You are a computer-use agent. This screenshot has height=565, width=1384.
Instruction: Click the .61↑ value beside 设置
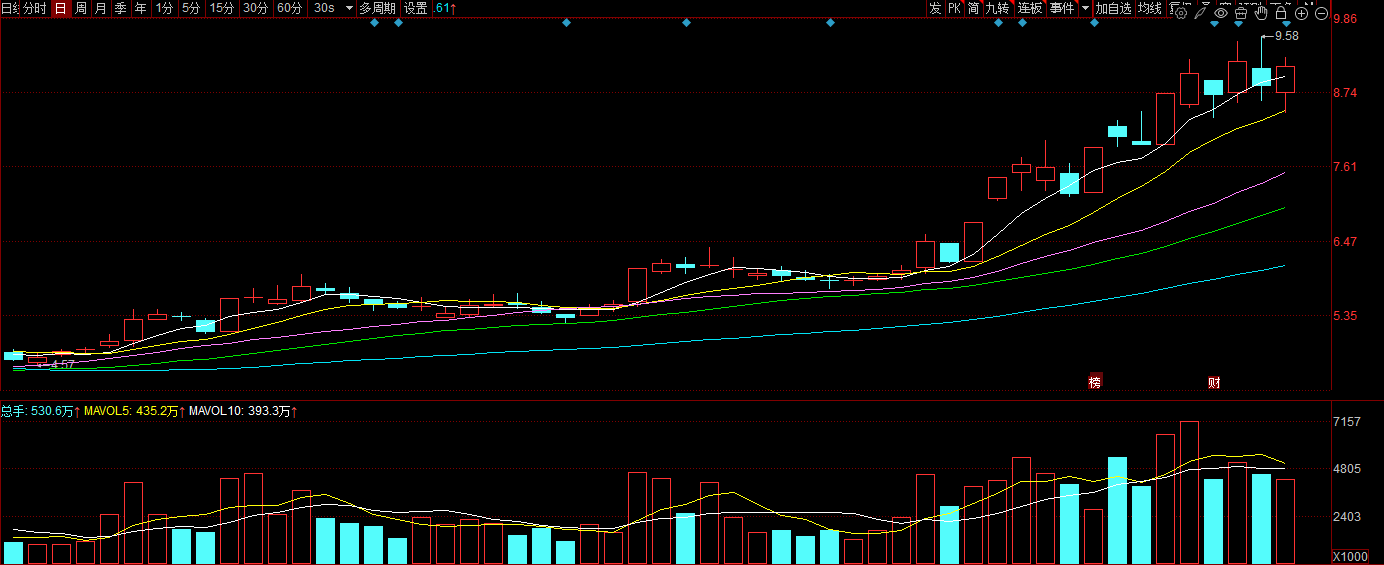coord(446,8)
